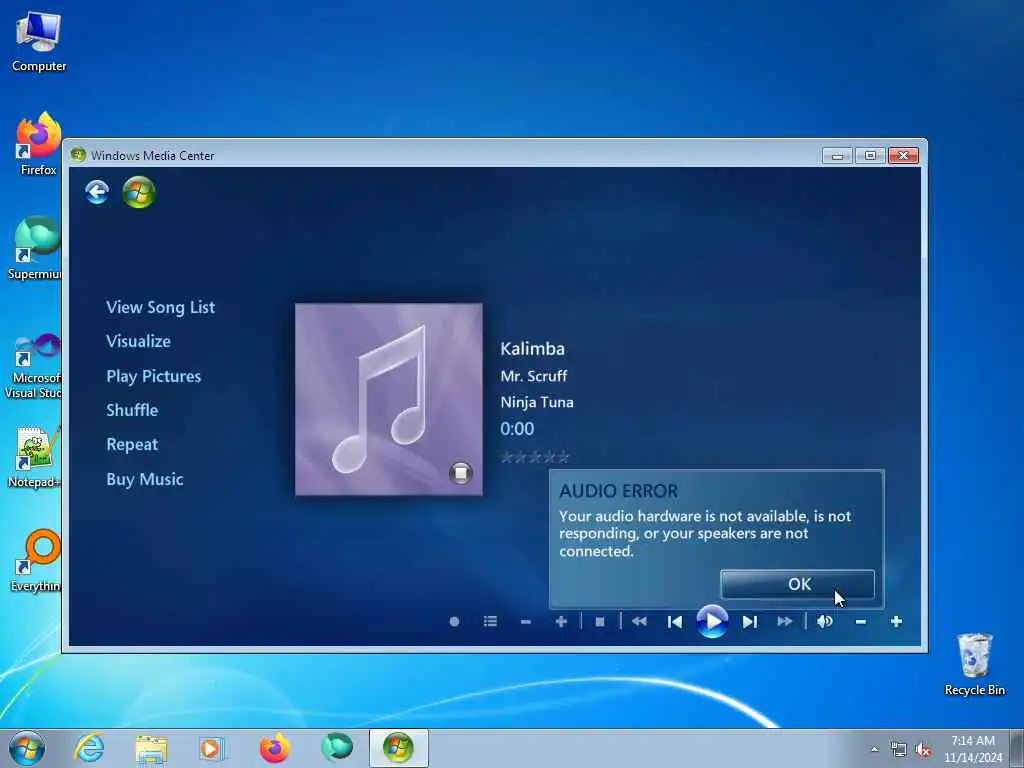Choose Play Pictures

point(153,376)
